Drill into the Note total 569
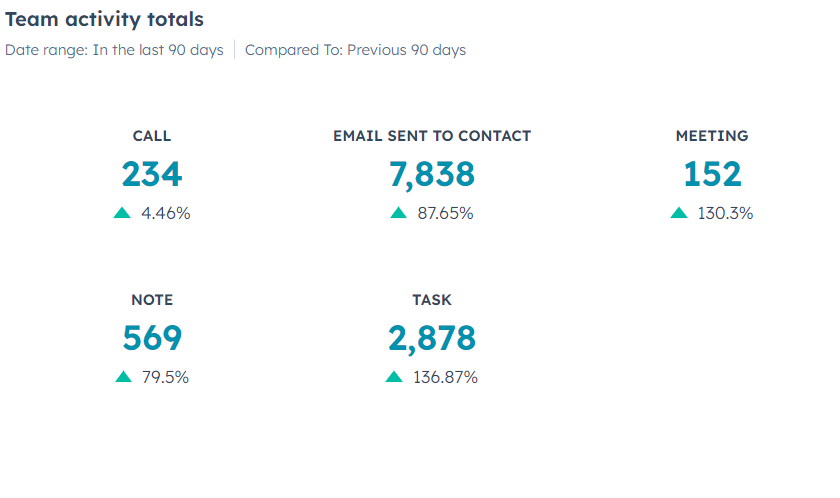 click(152, 339)
